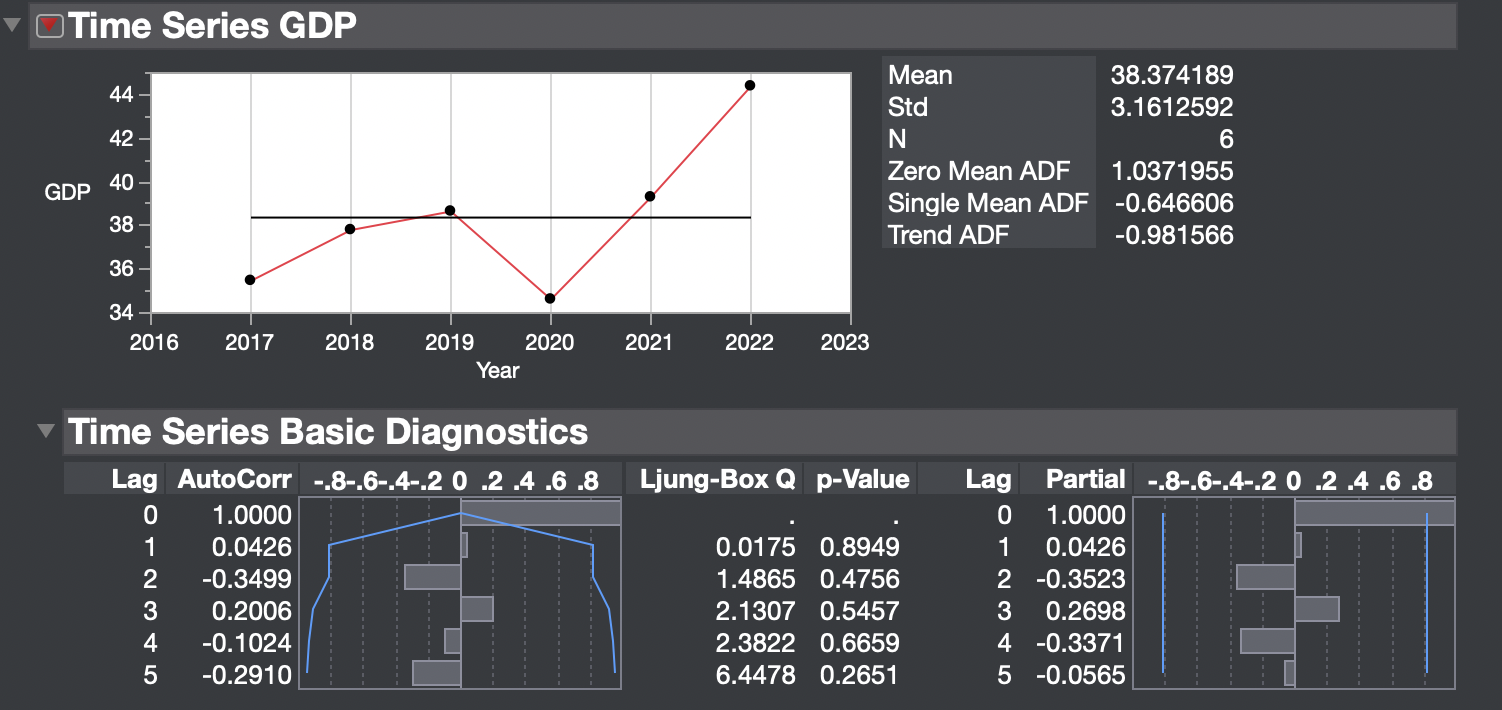Collapse the Time Series GDP outline node
The width and height of the screenshot is (1502, 710).
point(14,26)
